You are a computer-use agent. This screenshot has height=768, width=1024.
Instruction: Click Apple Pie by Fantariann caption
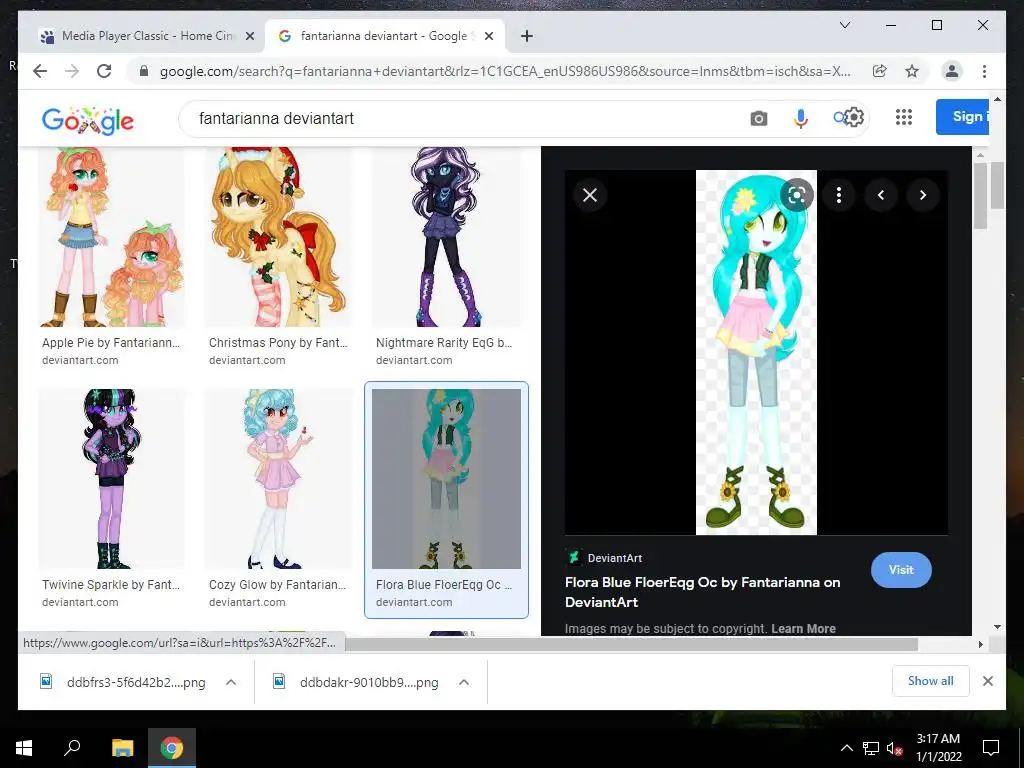[x=110, y=342]
